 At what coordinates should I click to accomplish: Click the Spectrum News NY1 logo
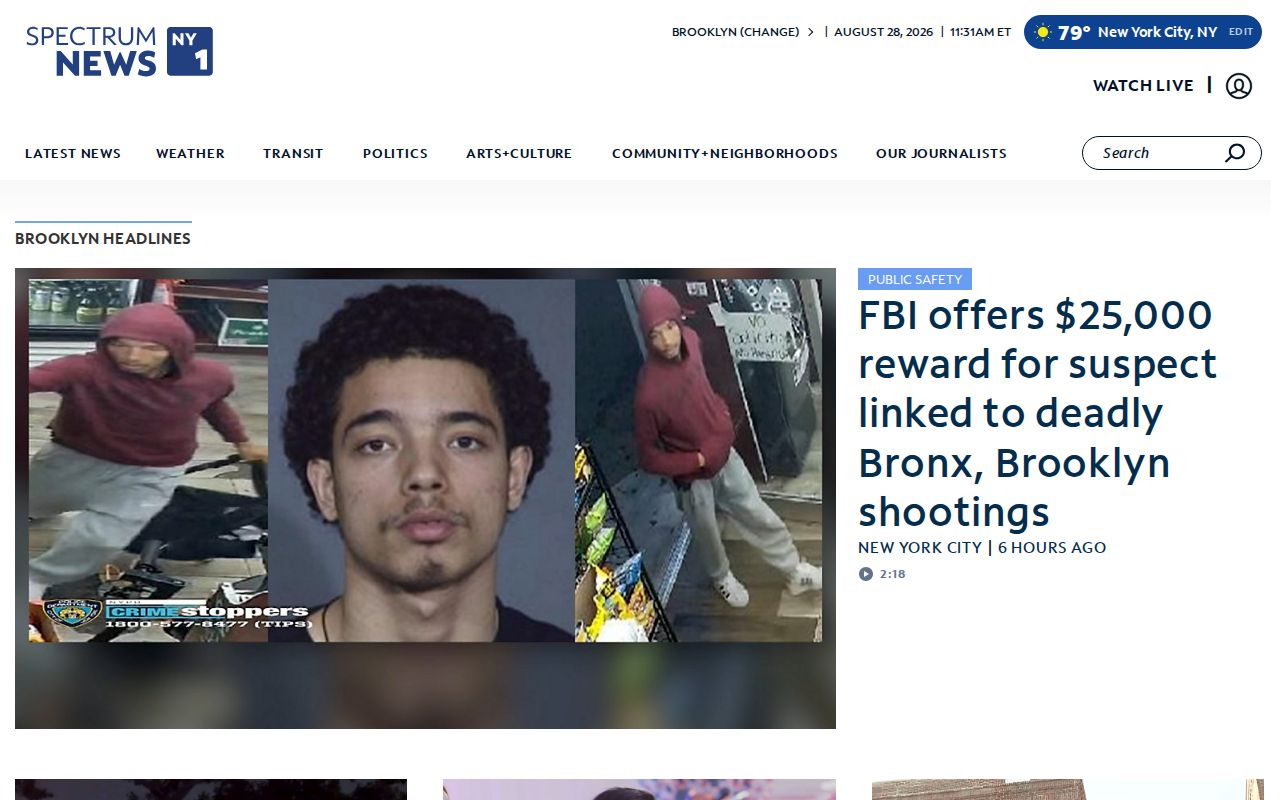click(x=119, y=51)
